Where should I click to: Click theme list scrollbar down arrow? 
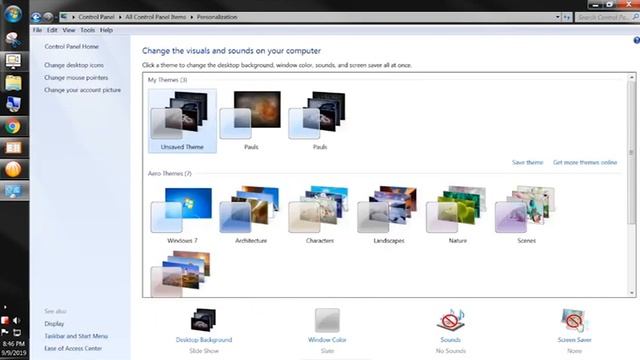632,293
